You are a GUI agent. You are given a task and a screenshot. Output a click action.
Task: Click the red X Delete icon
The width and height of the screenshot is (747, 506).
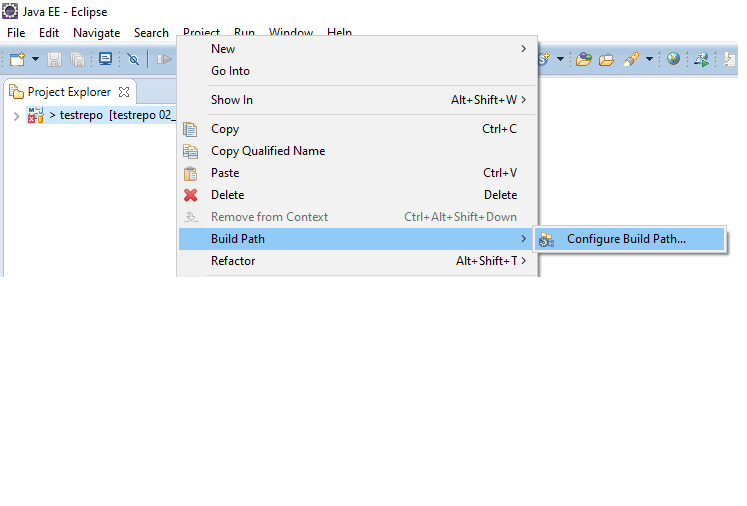point(191,195)
